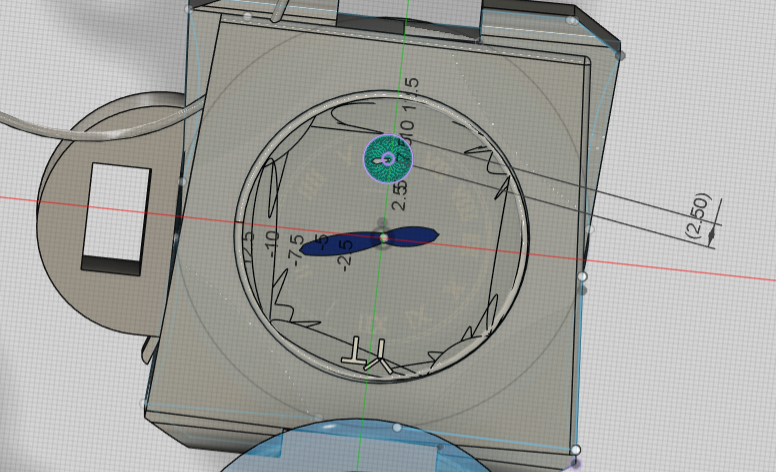
Task: Click the sketch point at bottom-right corner
Action: click(575, 450)
